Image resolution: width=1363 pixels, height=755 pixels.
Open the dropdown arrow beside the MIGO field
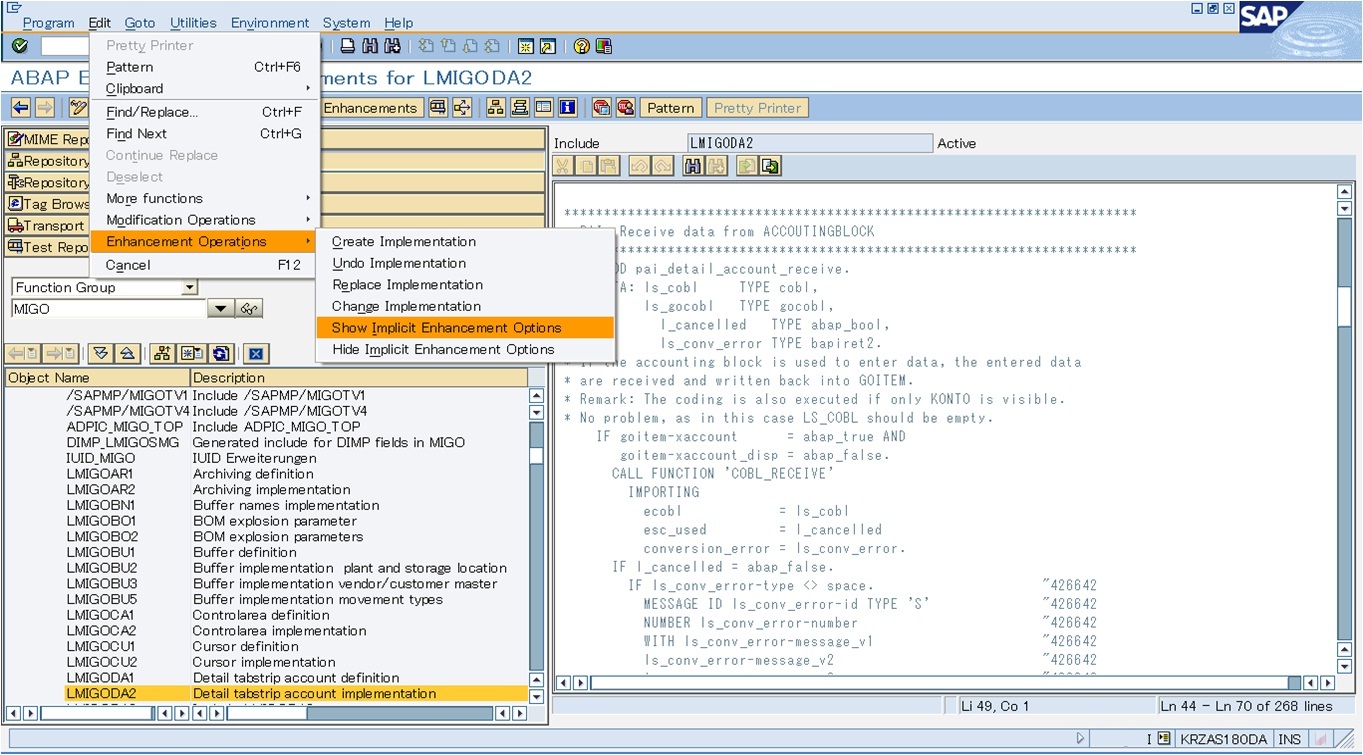point(220,309)
